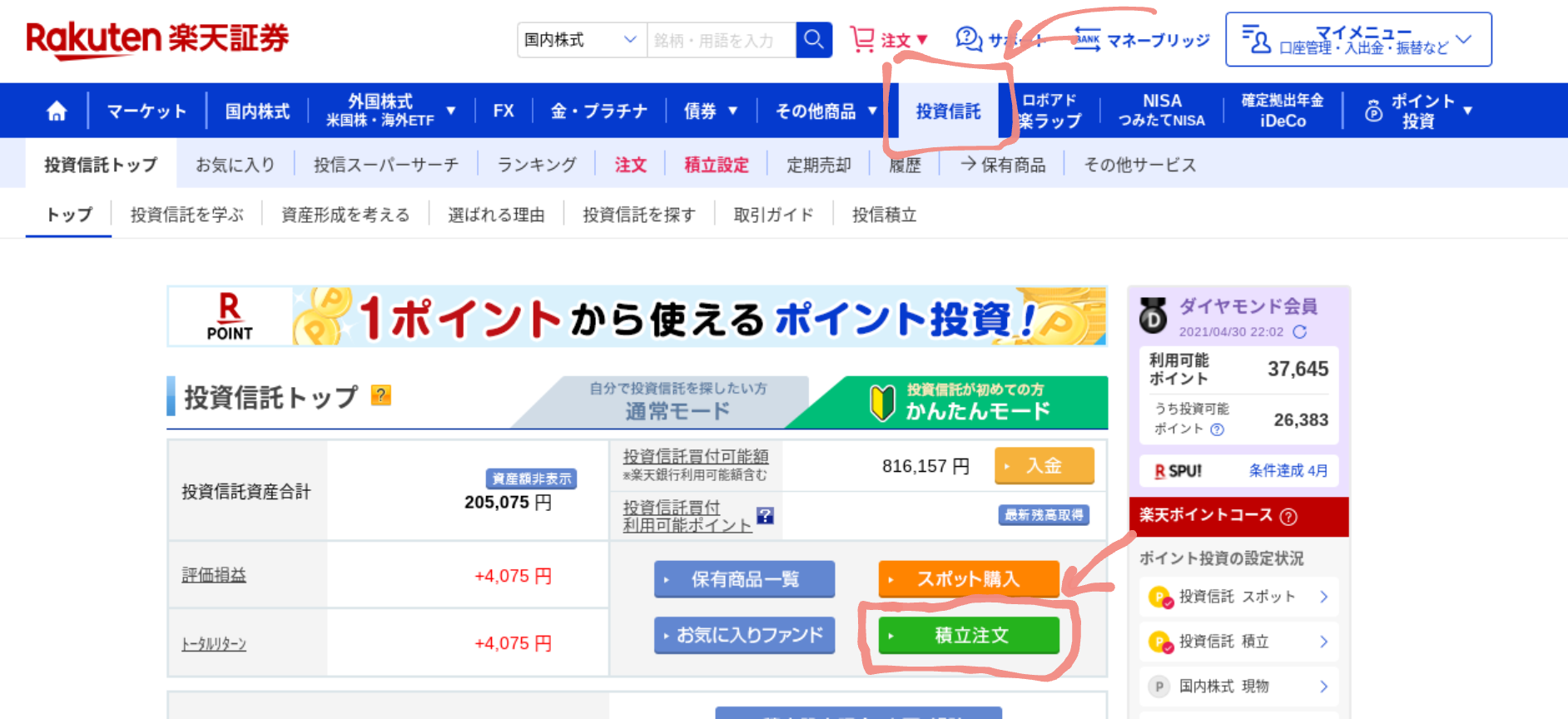Open the 積立設定 sub-tab

click(717, 165)
